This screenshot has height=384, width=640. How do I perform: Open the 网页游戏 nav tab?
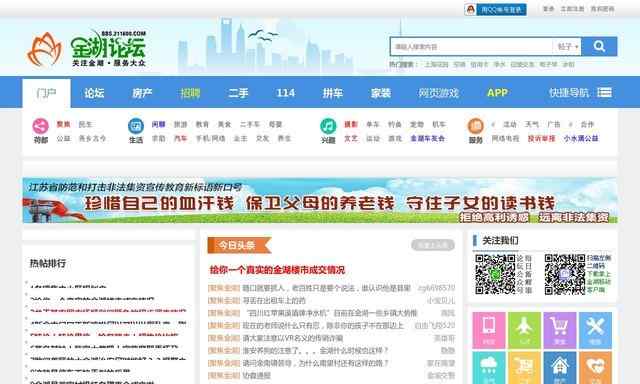pos(438,93)
